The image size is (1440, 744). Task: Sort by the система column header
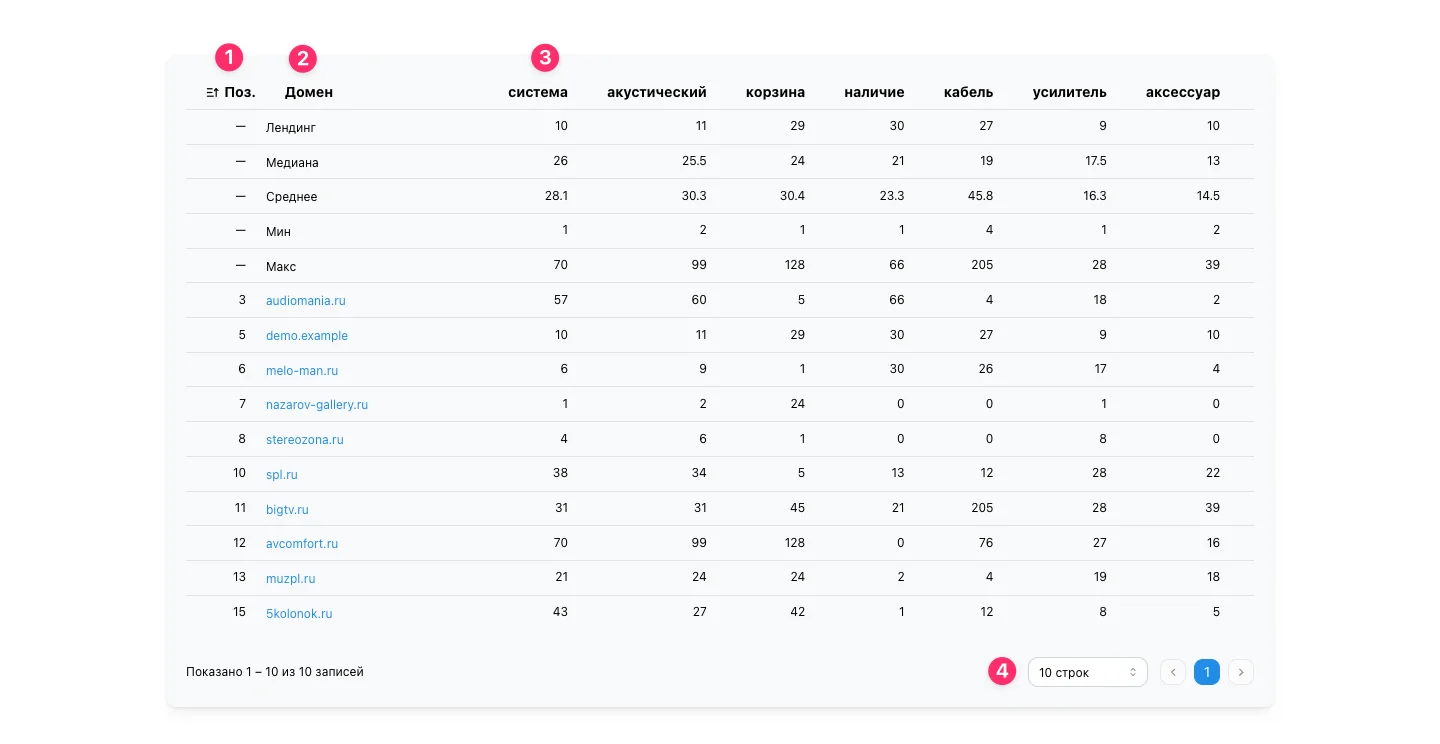click(x=538, y=92)
